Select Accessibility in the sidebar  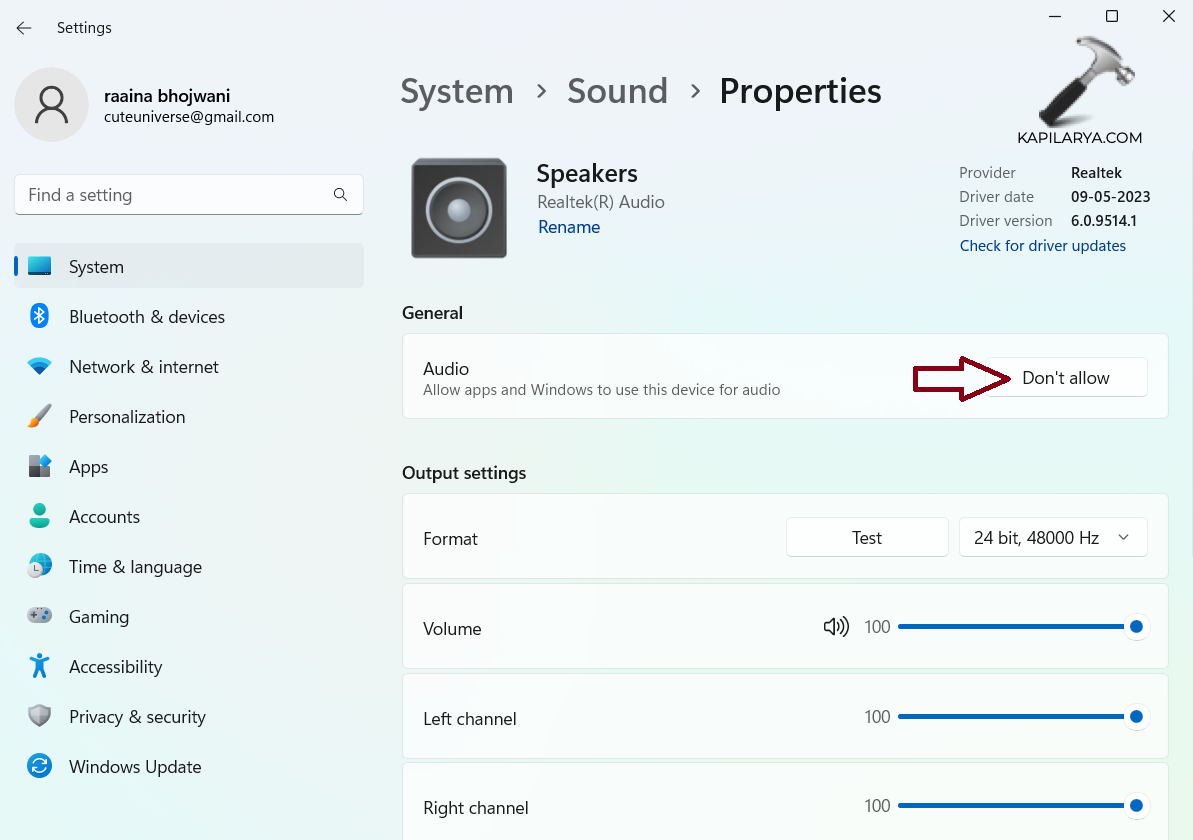(x=115, y=667)
